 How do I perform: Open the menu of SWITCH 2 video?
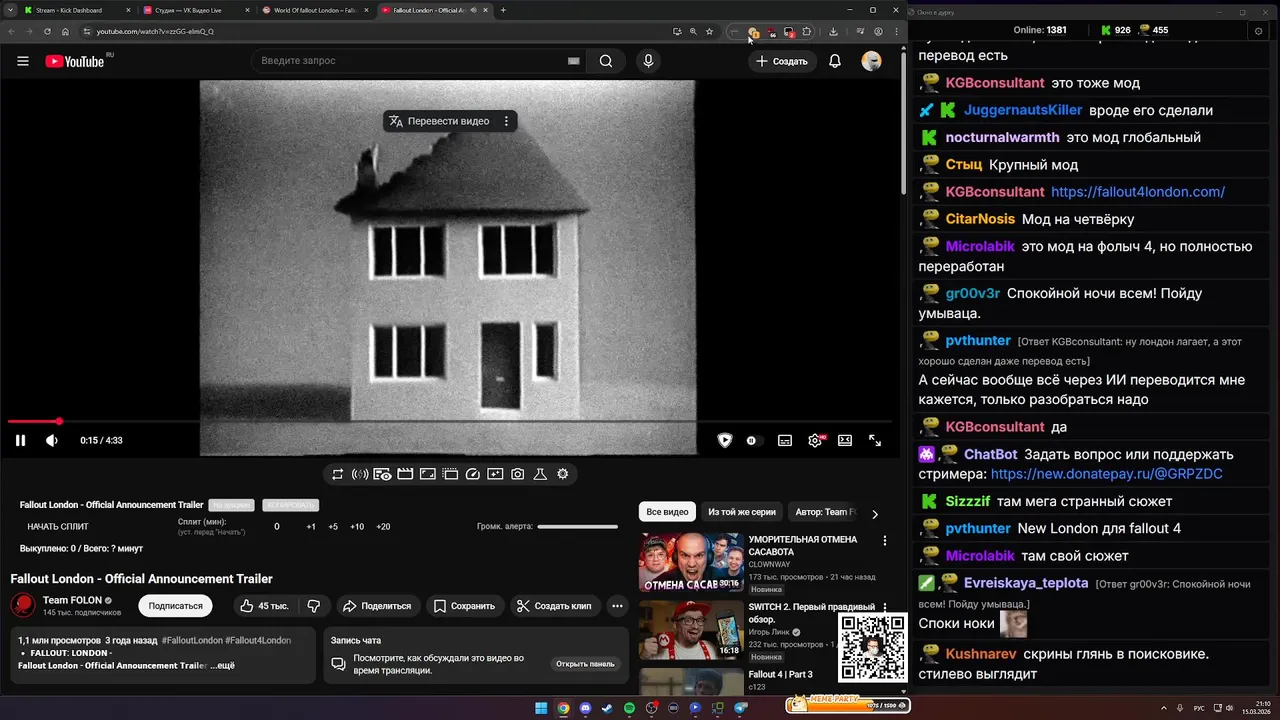(x=884, y=608)
